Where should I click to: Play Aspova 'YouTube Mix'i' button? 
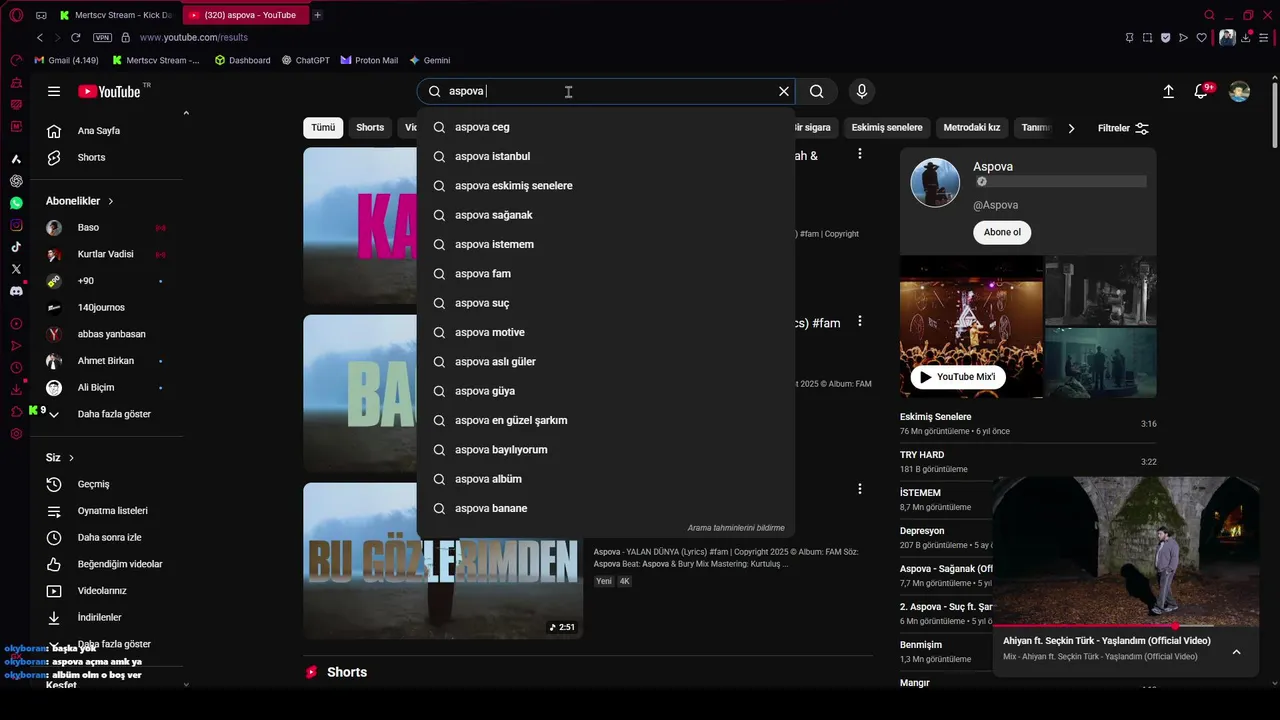pyautogui.click(x=958, y=377)
